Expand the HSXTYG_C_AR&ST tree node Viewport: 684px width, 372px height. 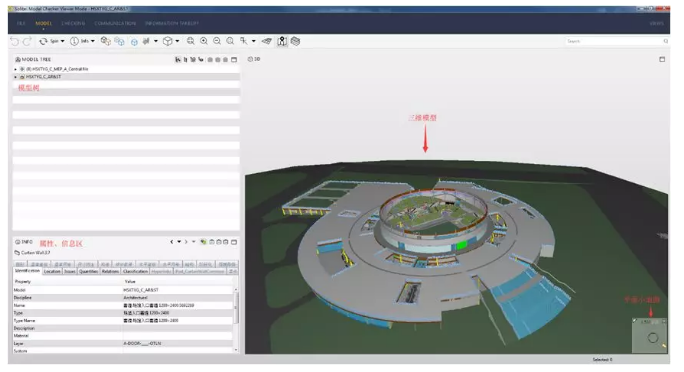[x=16, y=77]
